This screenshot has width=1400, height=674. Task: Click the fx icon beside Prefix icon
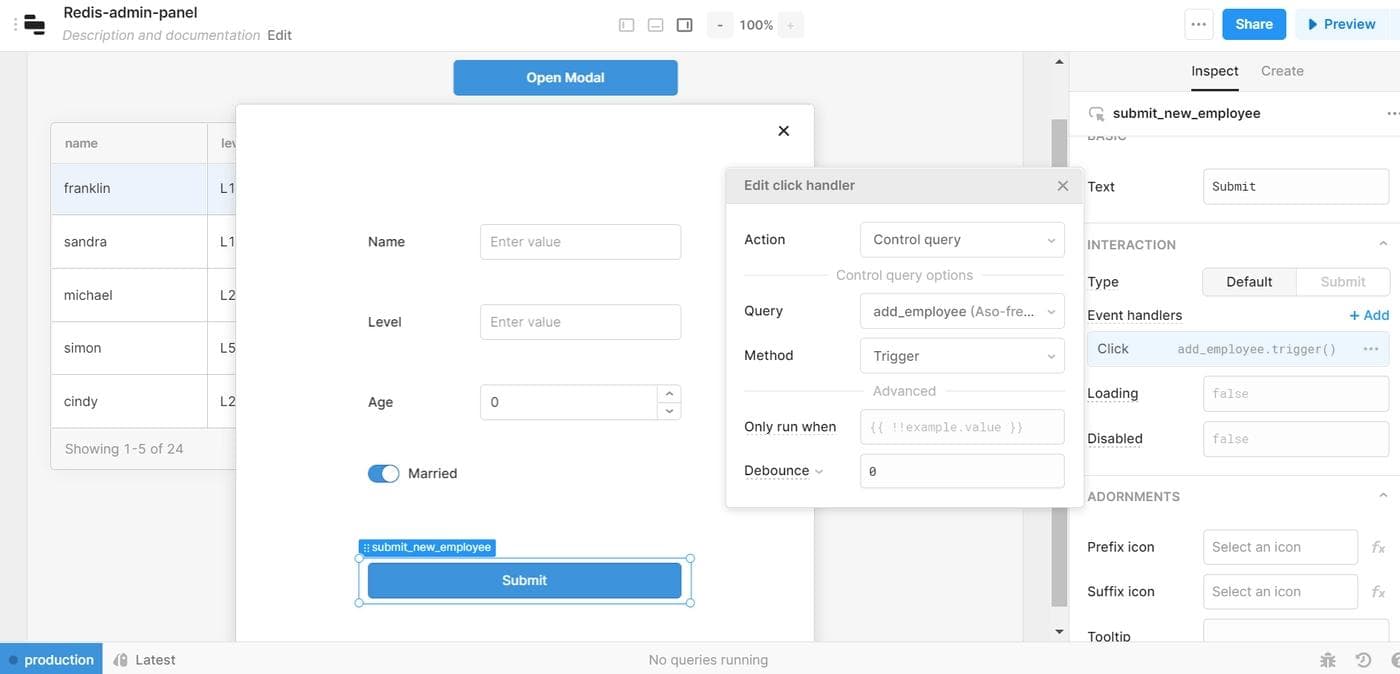1378,547
